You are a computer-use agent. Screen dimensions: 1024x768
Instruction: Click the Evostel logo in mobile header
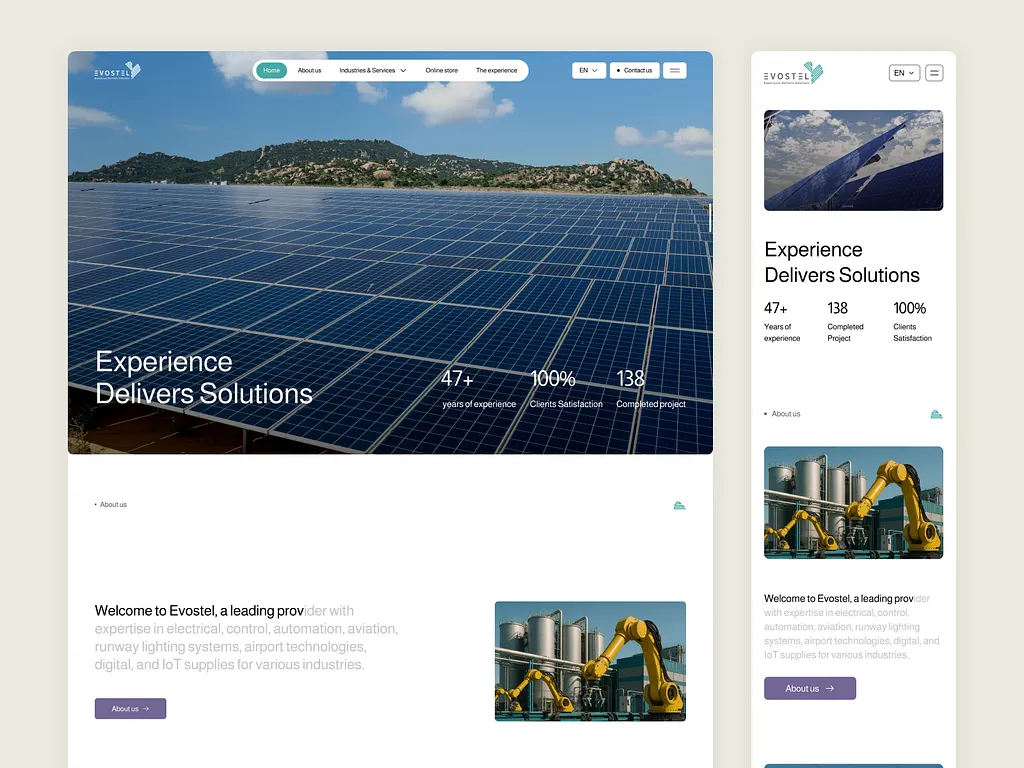coord(793,73)
